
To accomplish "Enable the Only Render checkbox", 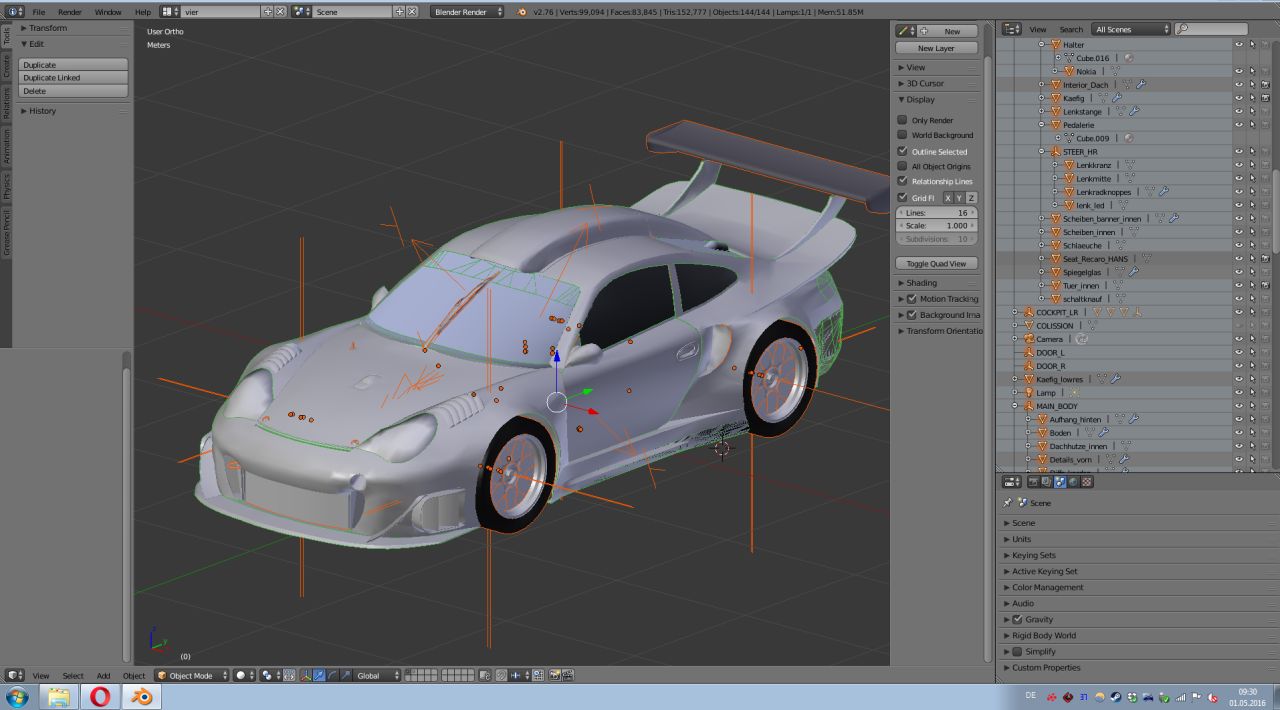I will [902, 120].
